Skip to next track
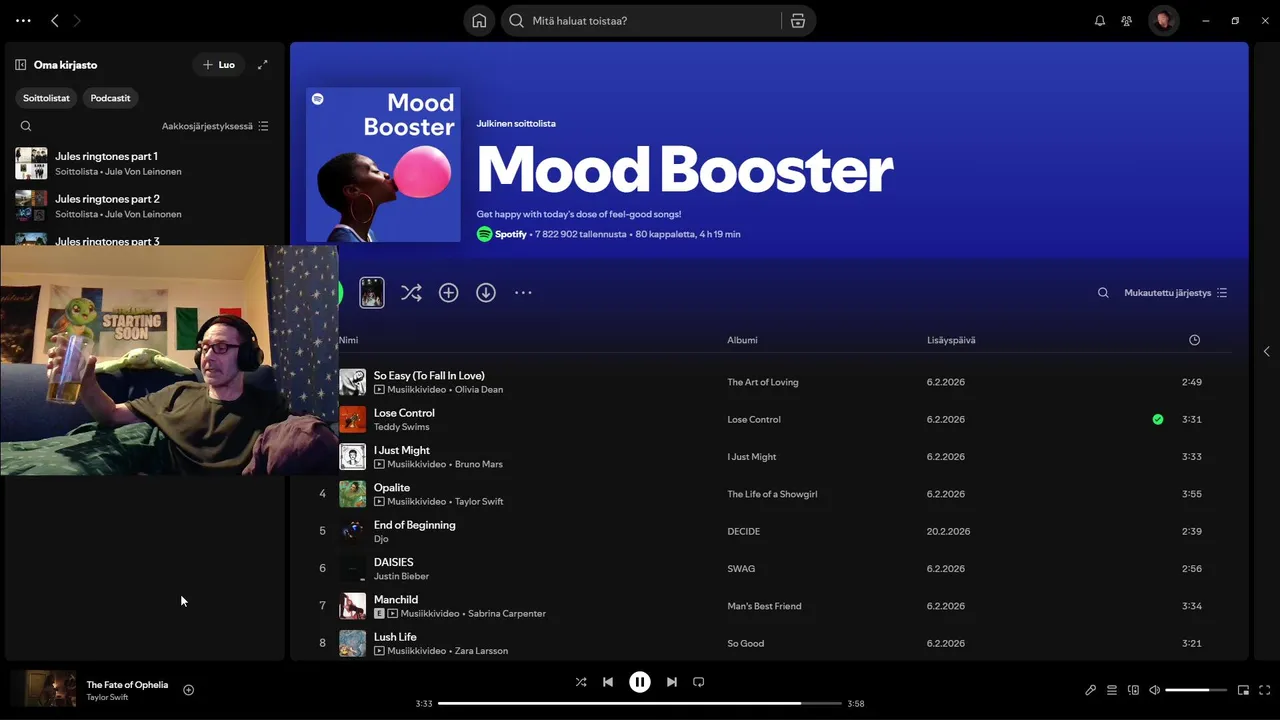This screenshot has height=720, width=1280. [x=672, y=682]
